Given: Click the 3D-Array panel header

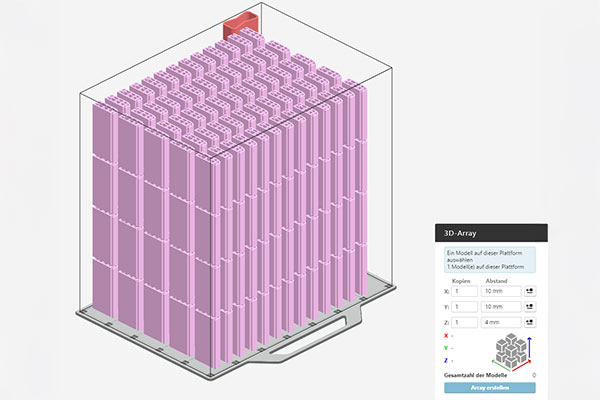Looking at the screenshot, I should point(490,234).
